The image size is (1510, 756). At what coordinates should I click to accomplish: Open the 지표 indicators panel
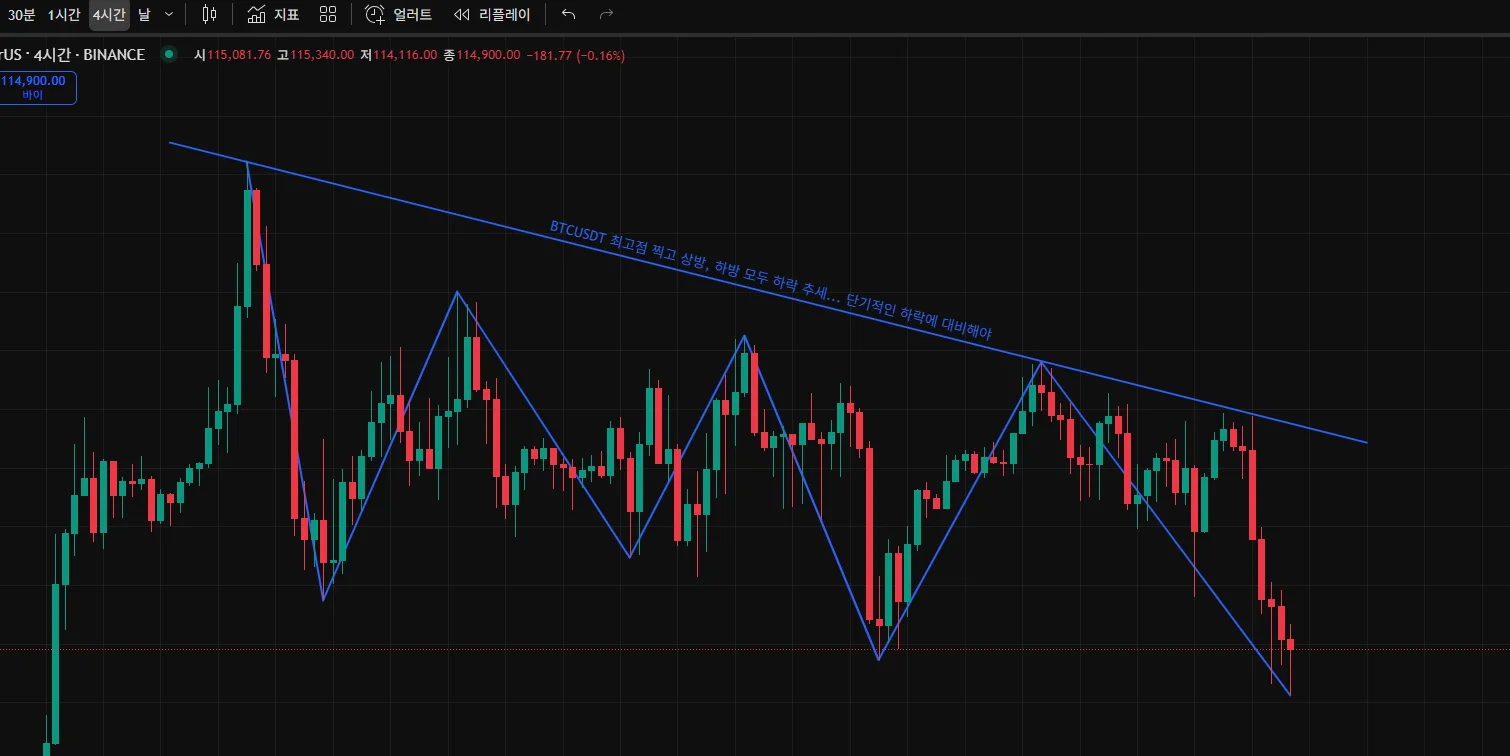tap(273, 15)
